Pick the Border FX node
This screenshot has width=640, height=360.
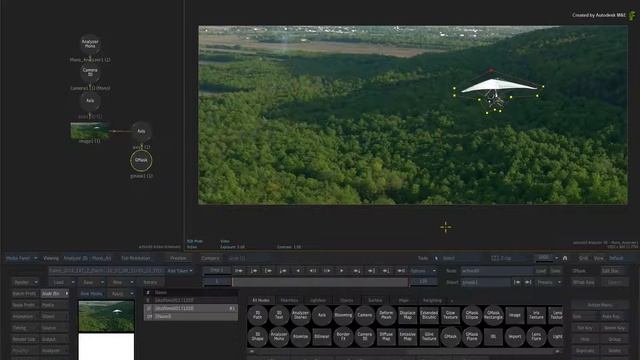pos(343,337)
